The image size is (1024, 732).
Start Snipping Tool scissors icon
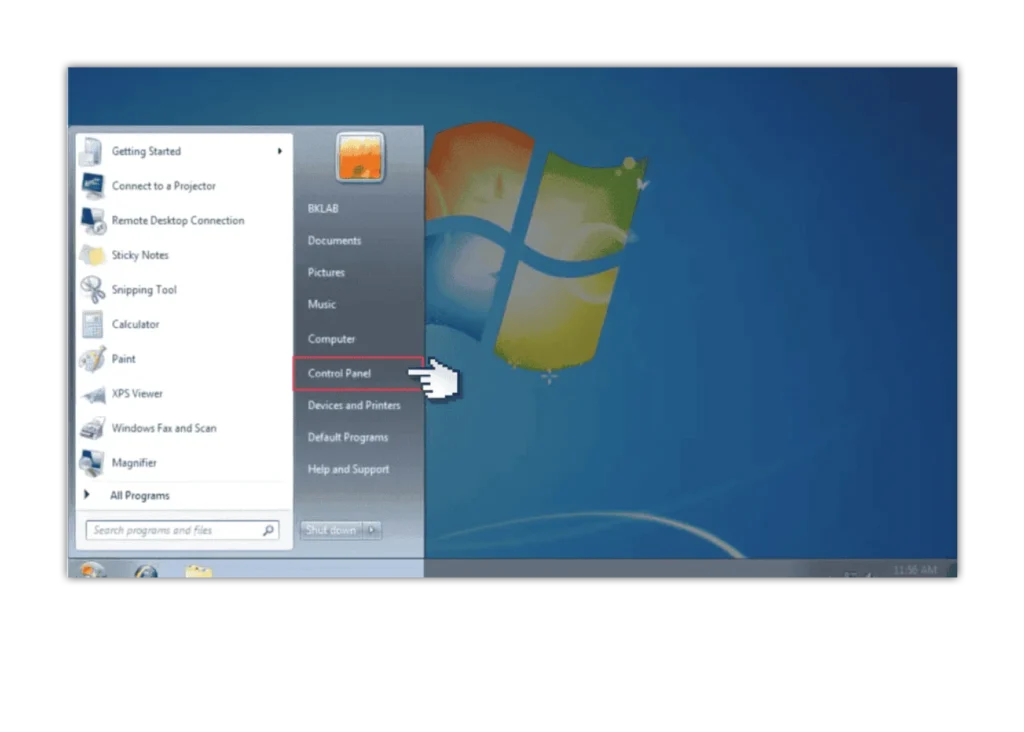click(92, 290)
